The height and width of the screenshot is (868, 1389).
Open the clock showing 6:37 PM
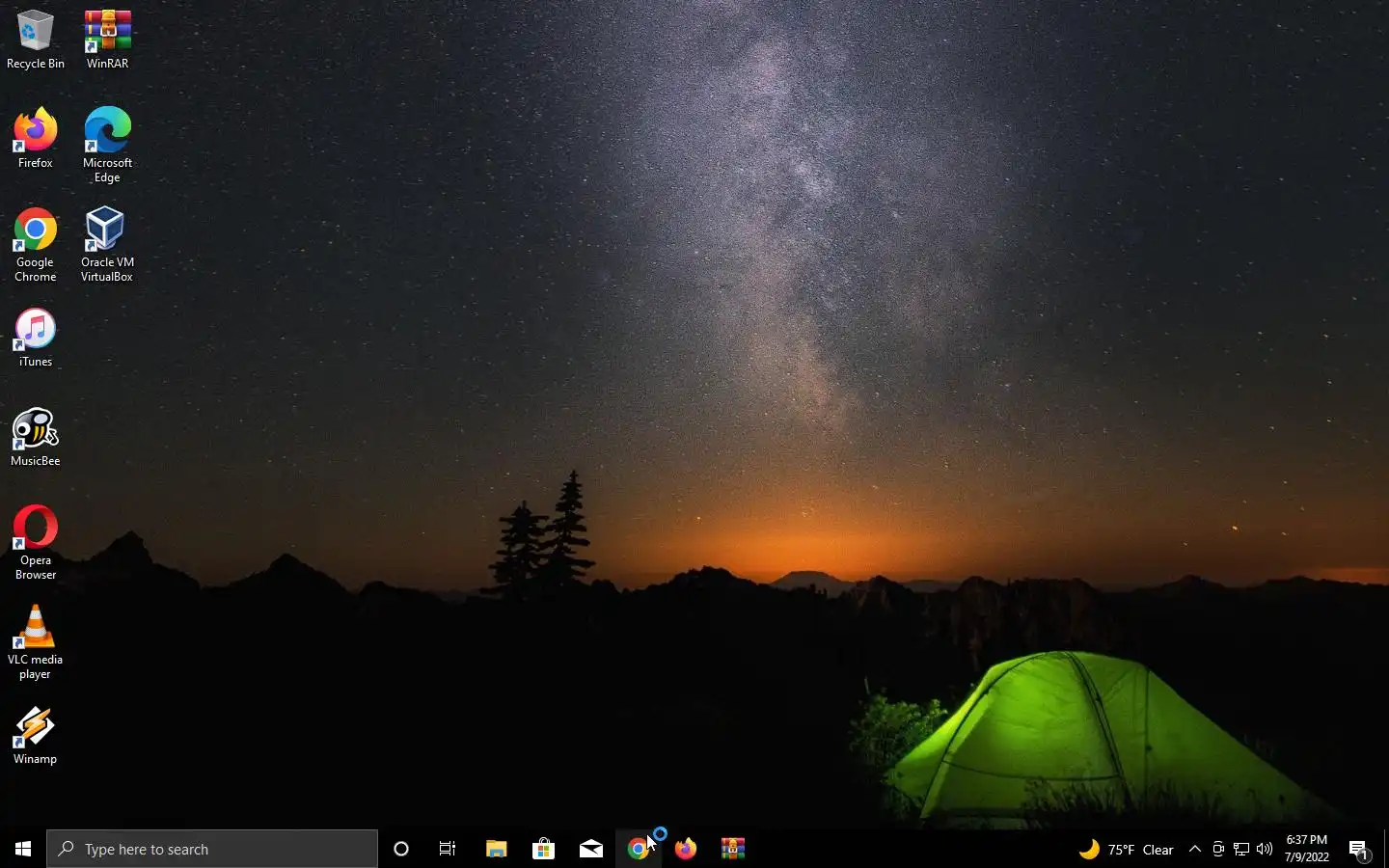point(1307,849)
